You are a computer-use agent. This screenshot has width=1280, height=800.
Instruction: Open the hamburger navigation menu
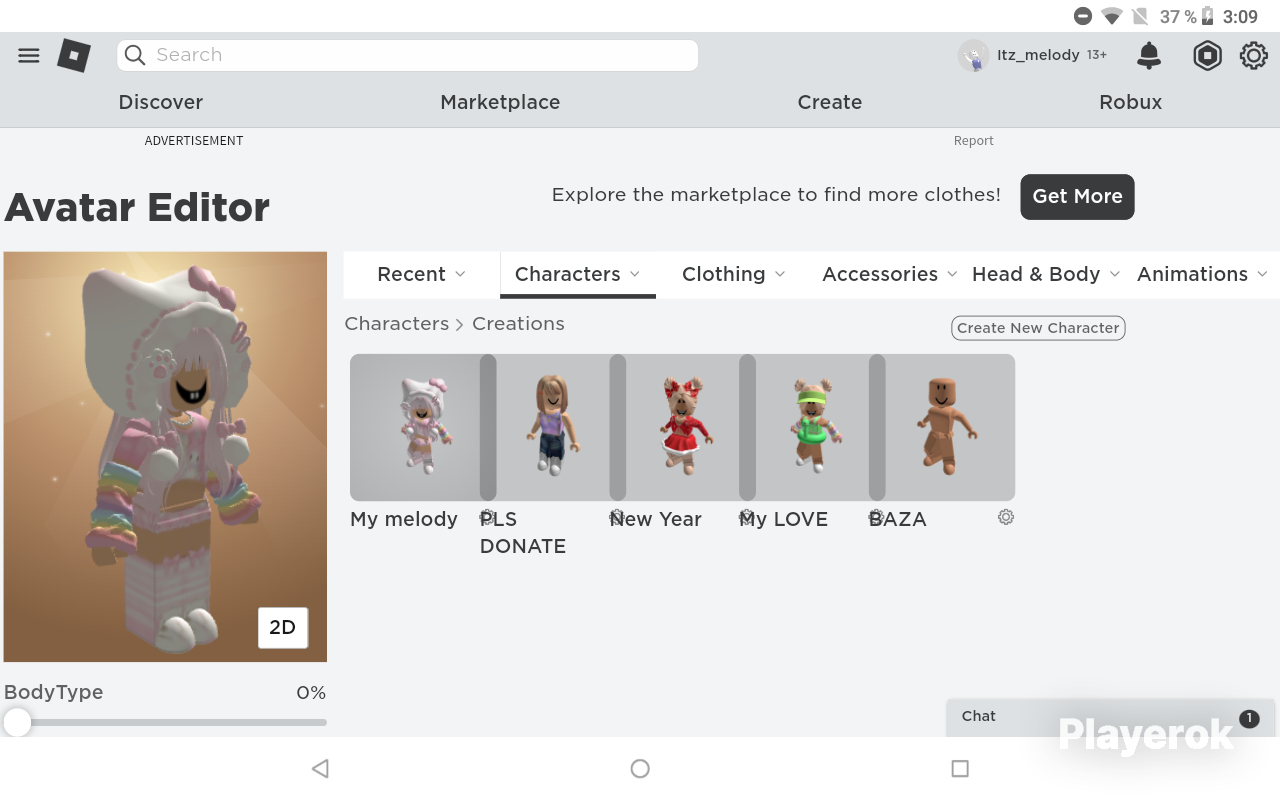pyautogui.click(x=29, y=56)
